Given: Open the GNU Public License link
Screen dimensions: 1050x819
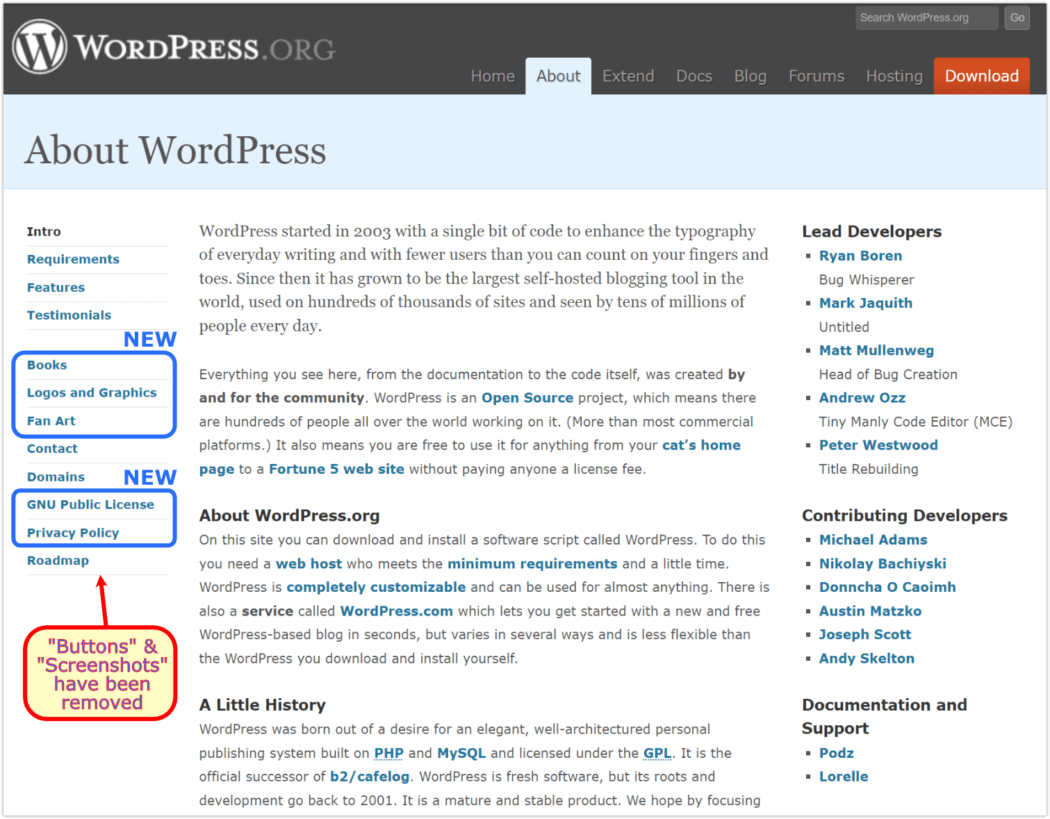Looking at the screenshot, I should (x=91, y=505).
